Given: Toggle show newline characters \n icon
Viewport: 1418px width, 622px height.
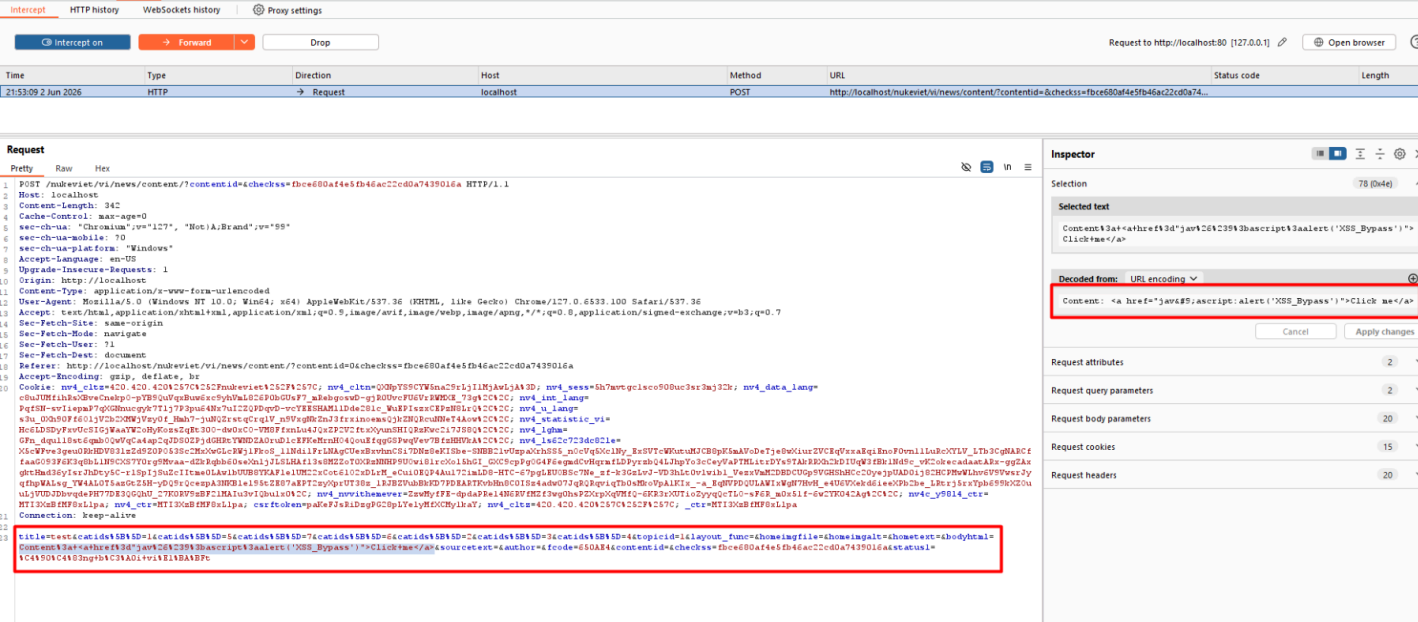Looking at the screenshot, I should tap(1008, 167).
